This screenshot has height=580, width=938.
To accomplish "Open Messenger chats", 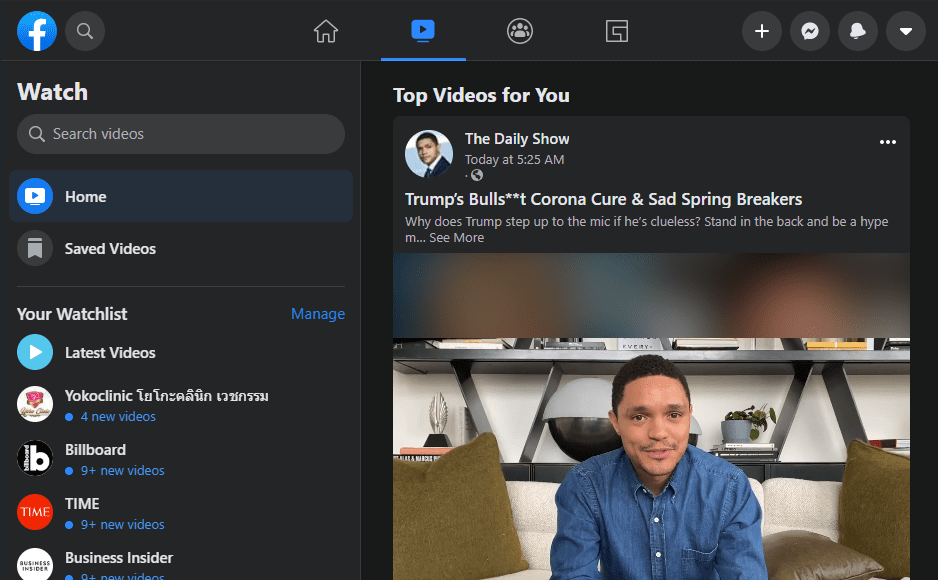I will pyautogui.click(x=810, y=31).
